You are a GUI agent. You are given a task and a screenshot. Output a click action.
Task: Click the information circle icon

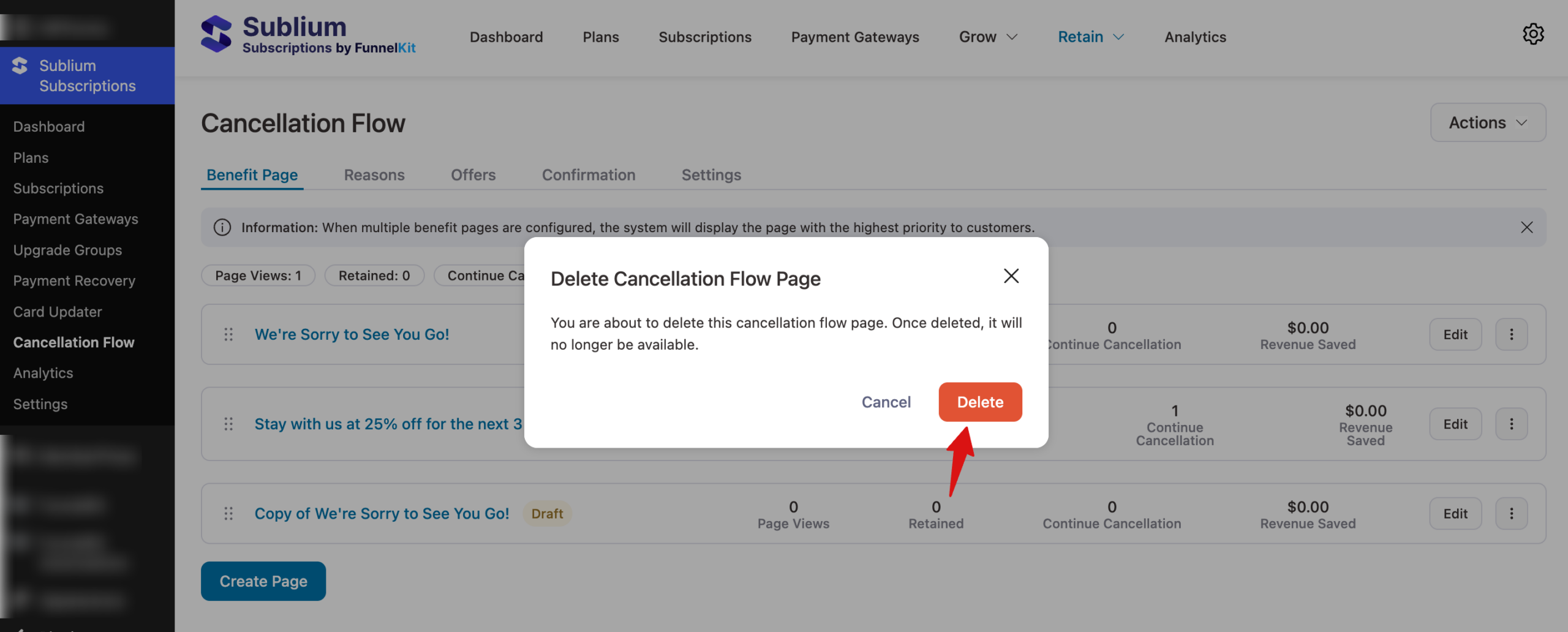(222, 228)
